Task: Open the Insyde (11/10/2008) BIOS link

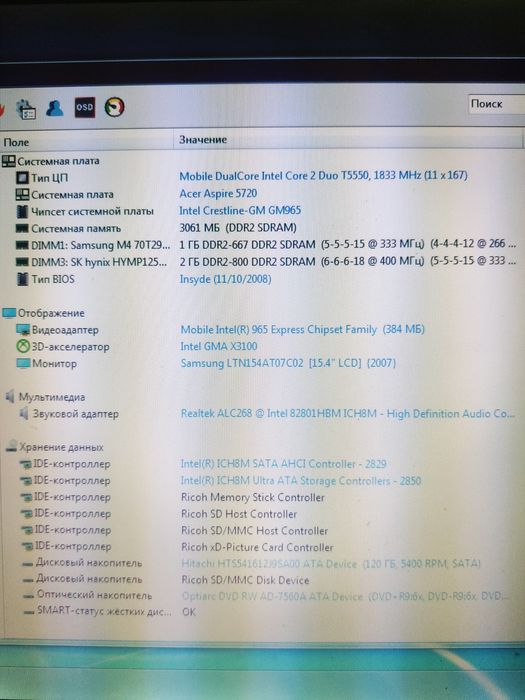Action: coord(225,279)
